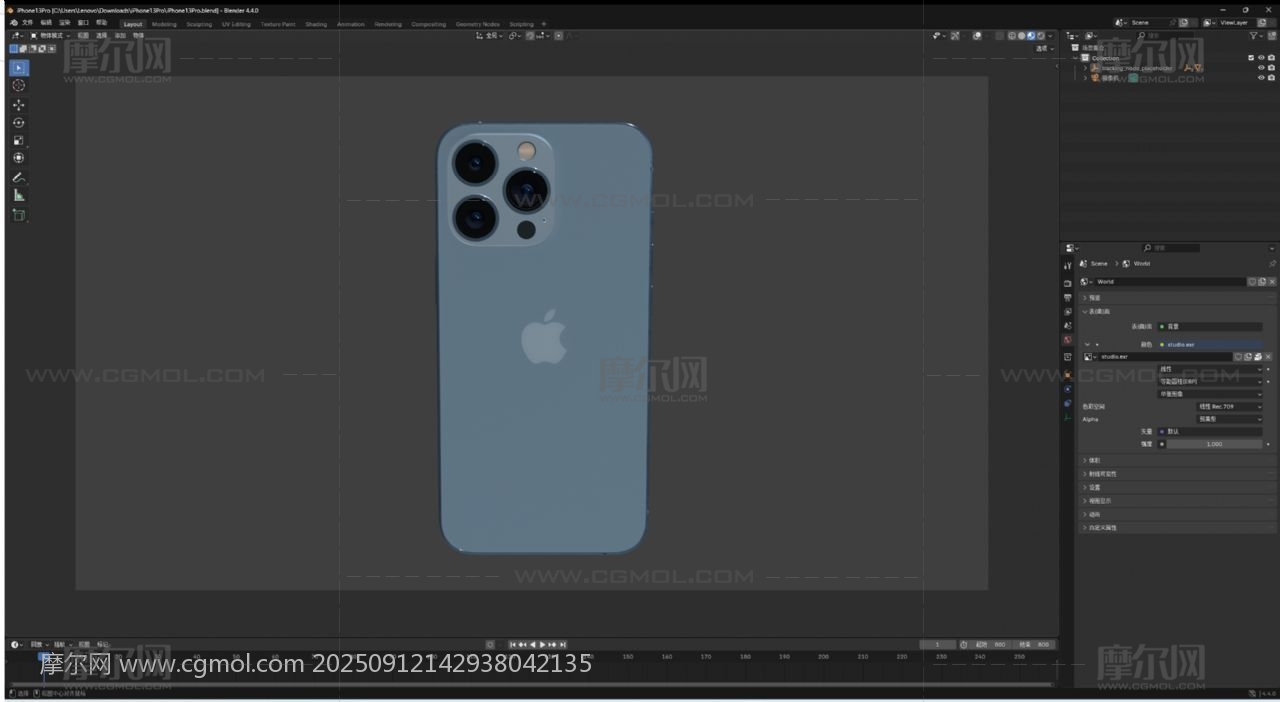The height and width of the screenshot is (702, 1280).
Task: Open the Tool properties tab
Action: point(1068,266)
